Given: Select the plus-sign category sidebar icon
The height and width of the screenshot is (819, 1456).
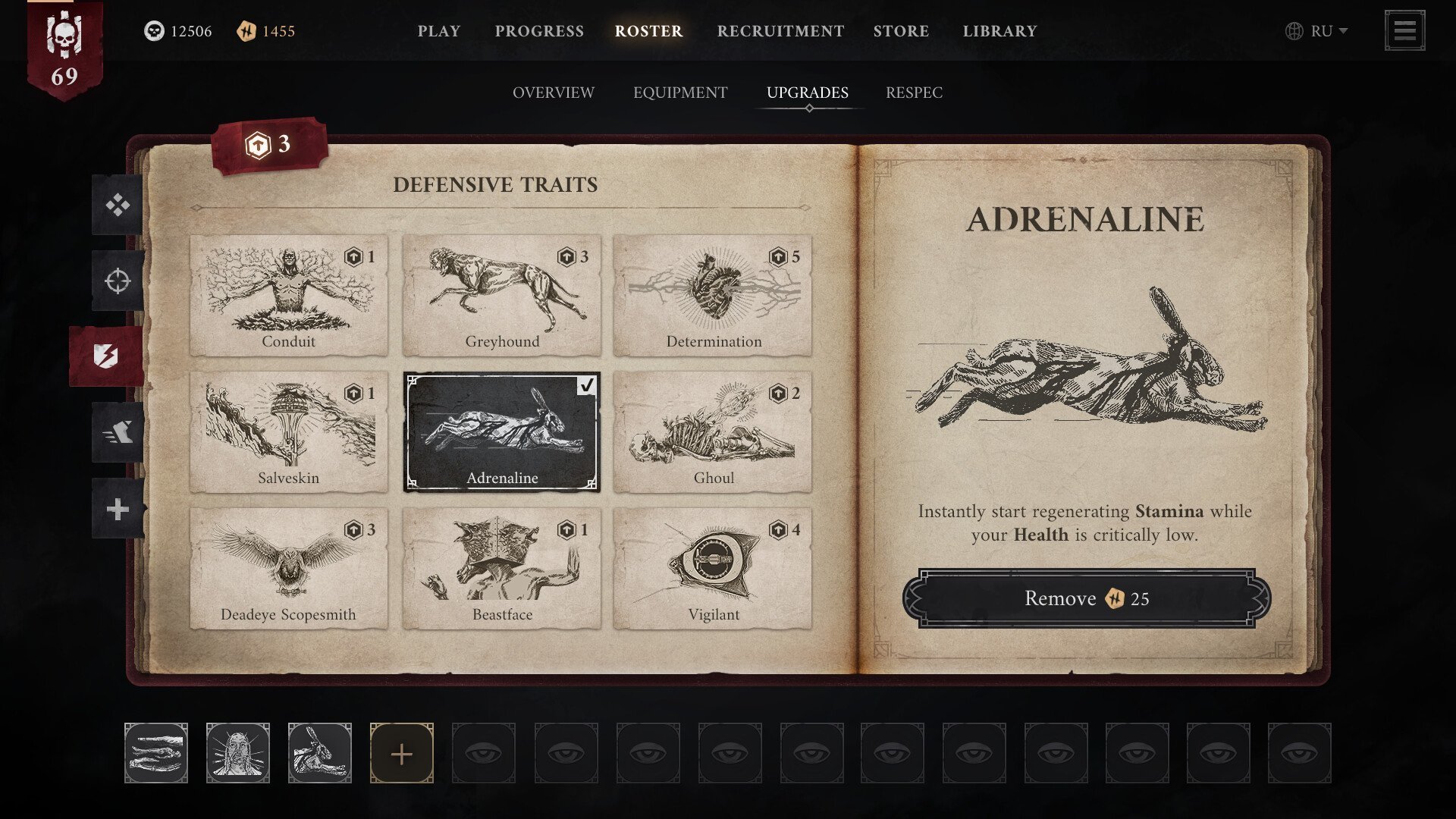Looking at the screenshot, I should point(118,509).
